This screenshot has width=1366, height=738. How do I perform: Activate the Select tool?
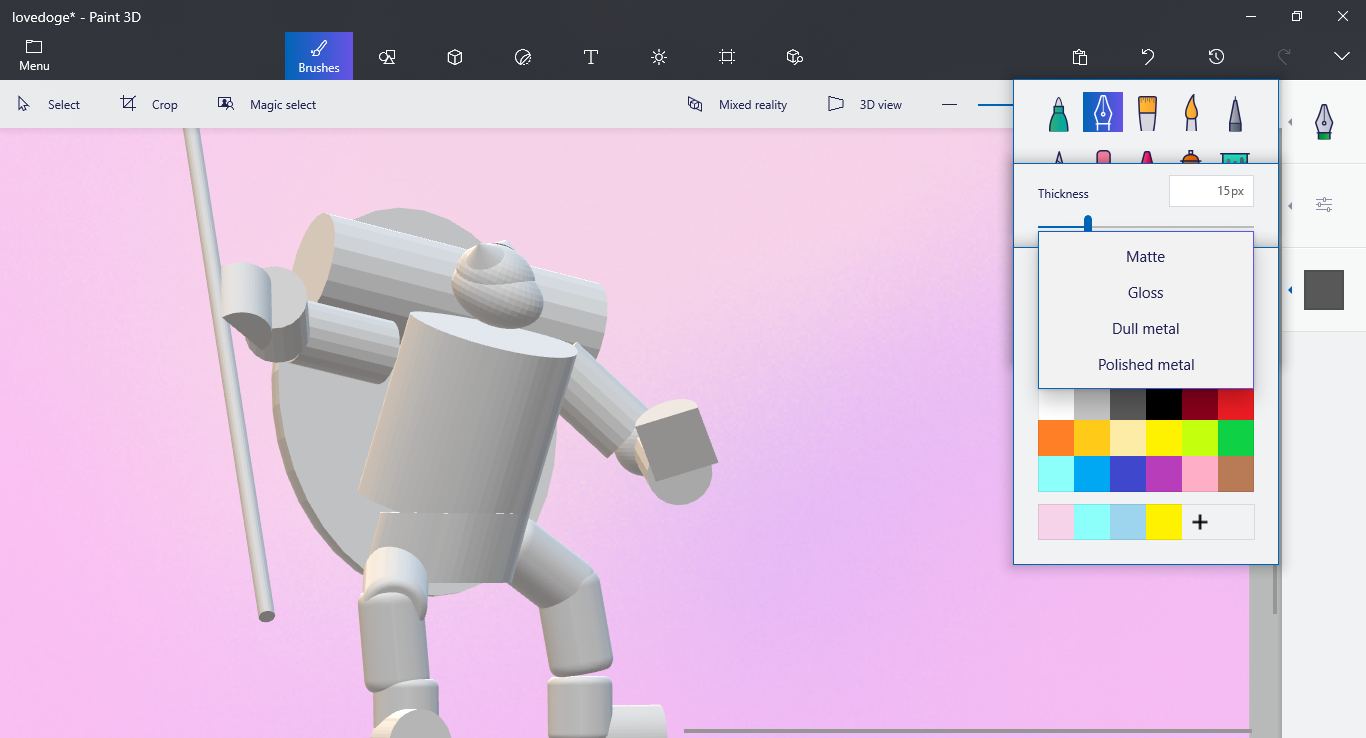click(x=49, y=104)
